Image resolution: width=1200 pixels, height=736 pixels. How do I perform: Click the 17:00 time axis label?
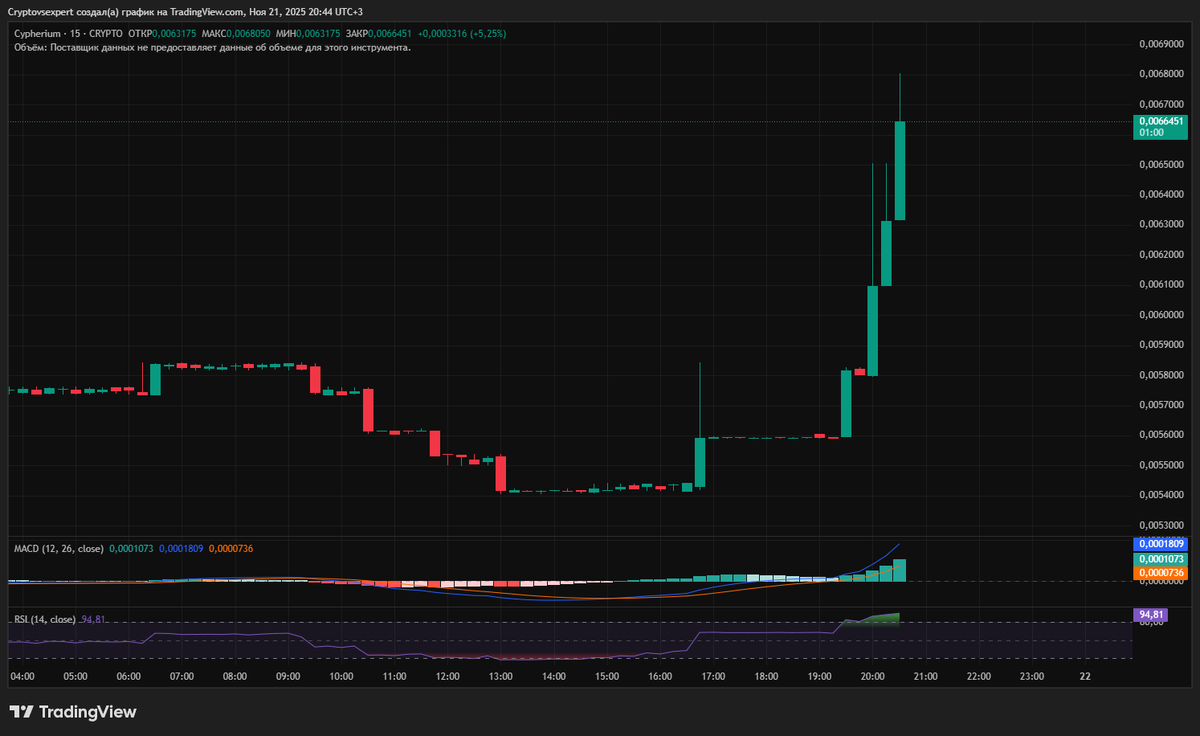pos(713,676)
